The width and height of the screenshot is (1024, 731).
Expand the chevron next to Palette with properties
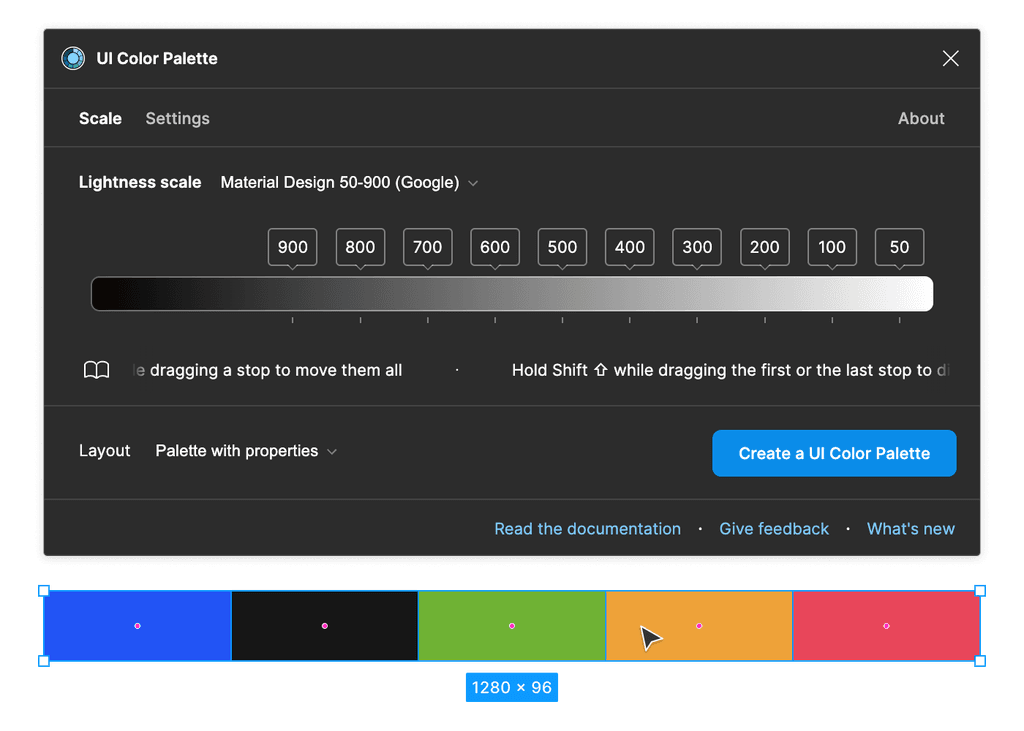coord(331,451)
